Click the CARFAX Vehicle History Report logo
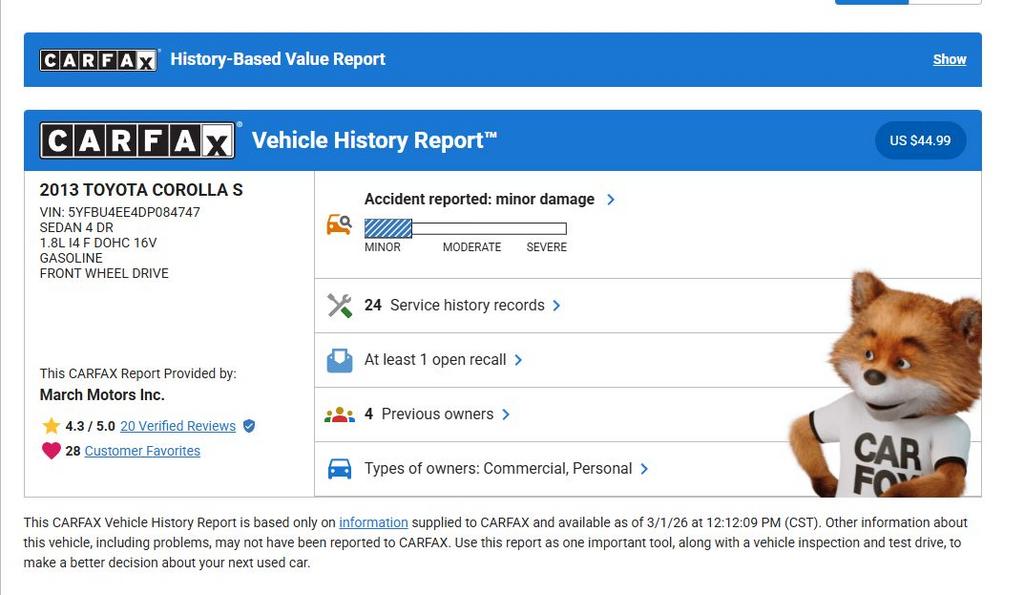Screen dimensions: 1024x595 [138, 141]
